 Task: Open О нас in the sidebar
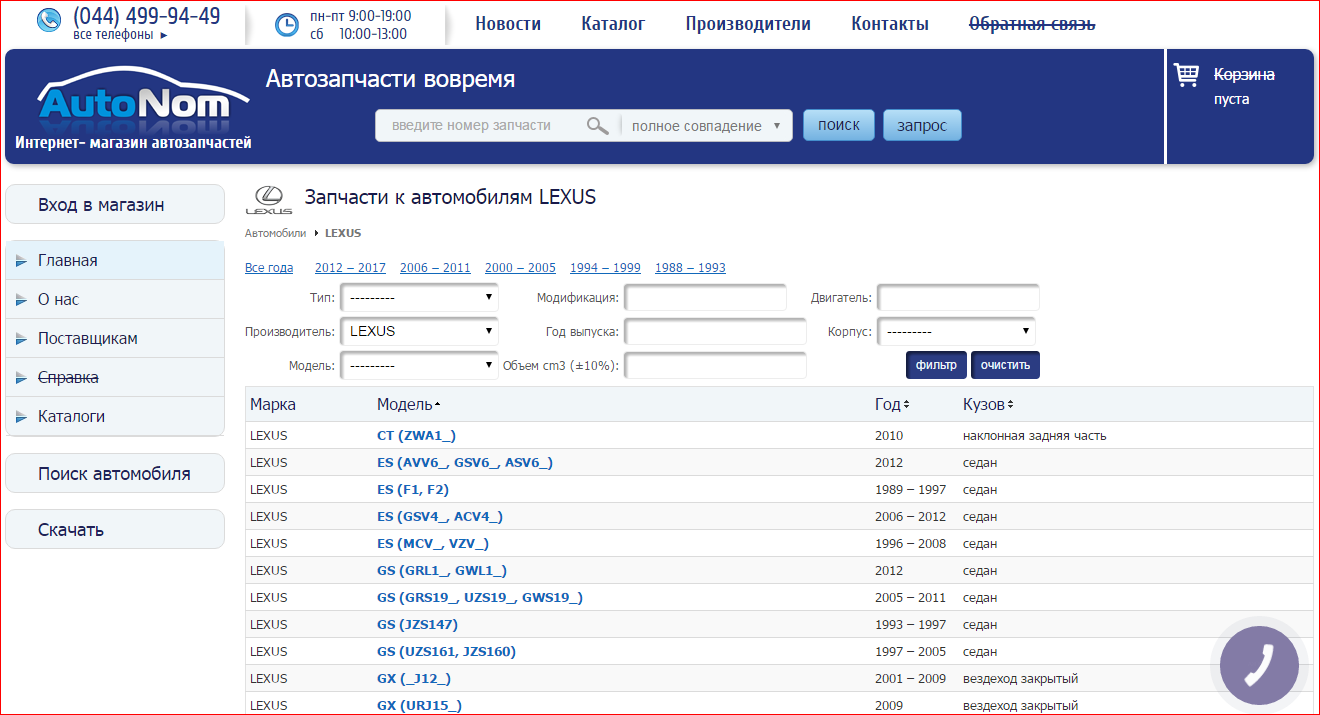click(x=115, y=299)
